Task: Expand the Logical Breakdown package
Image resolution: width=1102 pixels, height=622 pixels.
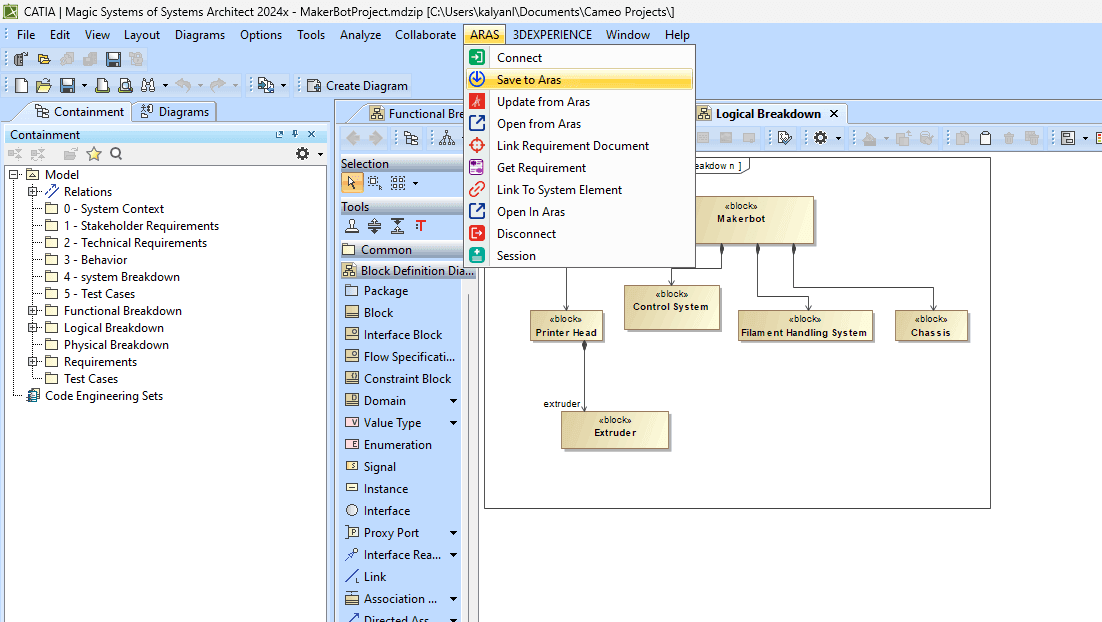Action: pyautogui.click(x=32, y=328)
